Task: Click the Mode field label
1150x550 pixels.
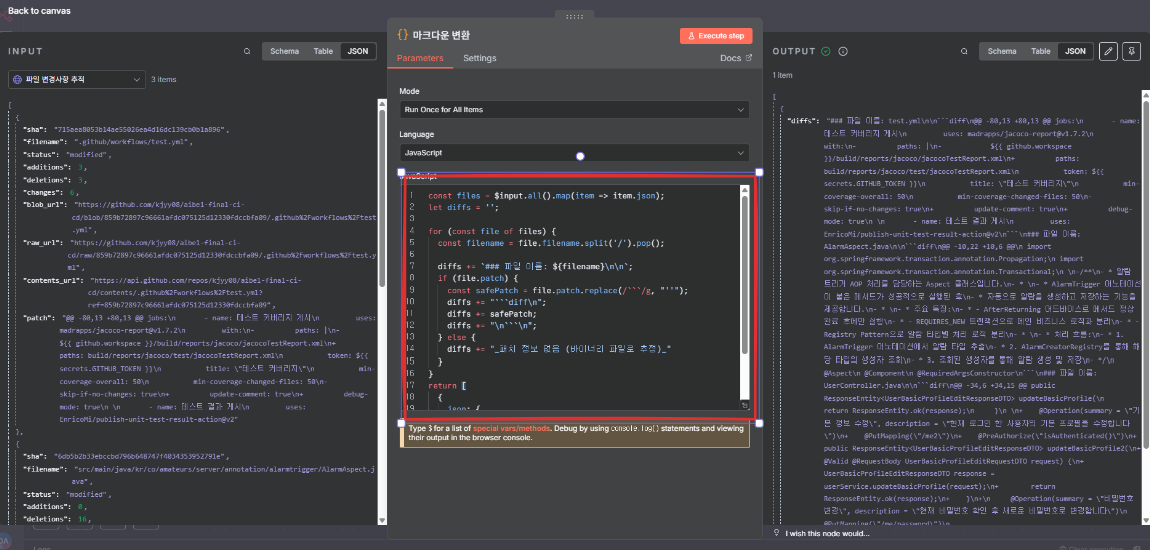Action: point(409,91)
